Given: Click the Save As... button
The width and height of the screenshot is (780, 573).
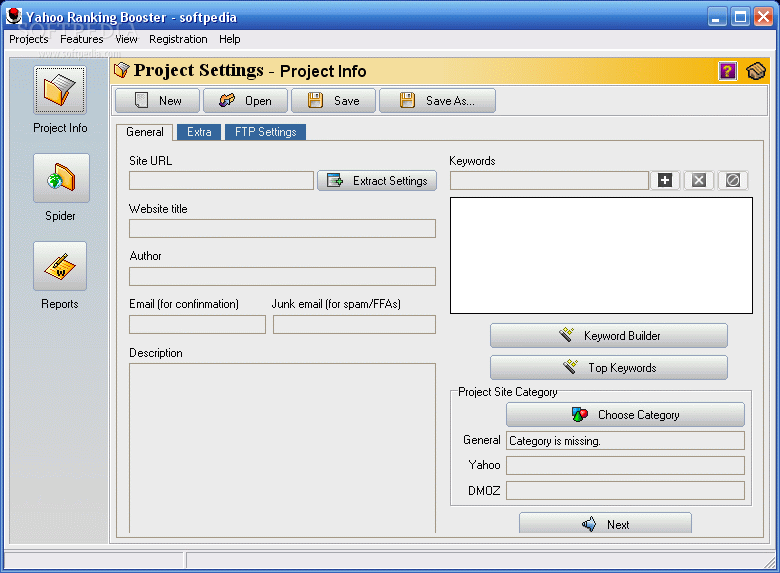Looking at the screenshot, I should tap(437, 101).
